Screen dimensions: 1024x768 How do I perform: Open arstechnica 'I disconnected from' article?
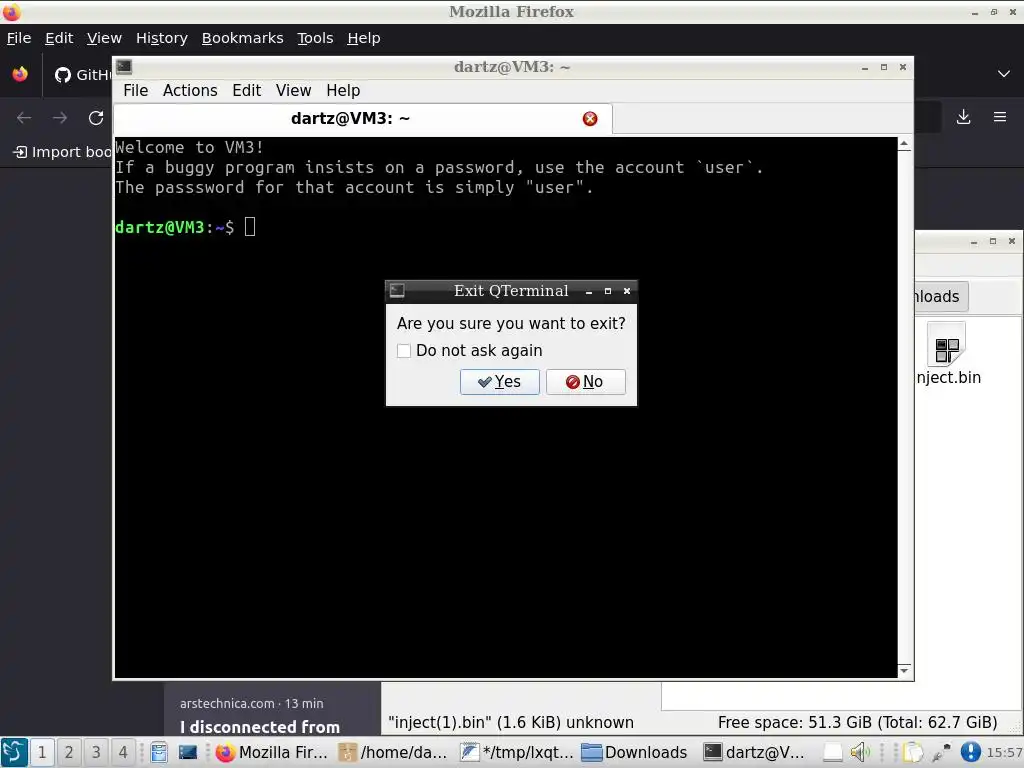tap(260, 727)
